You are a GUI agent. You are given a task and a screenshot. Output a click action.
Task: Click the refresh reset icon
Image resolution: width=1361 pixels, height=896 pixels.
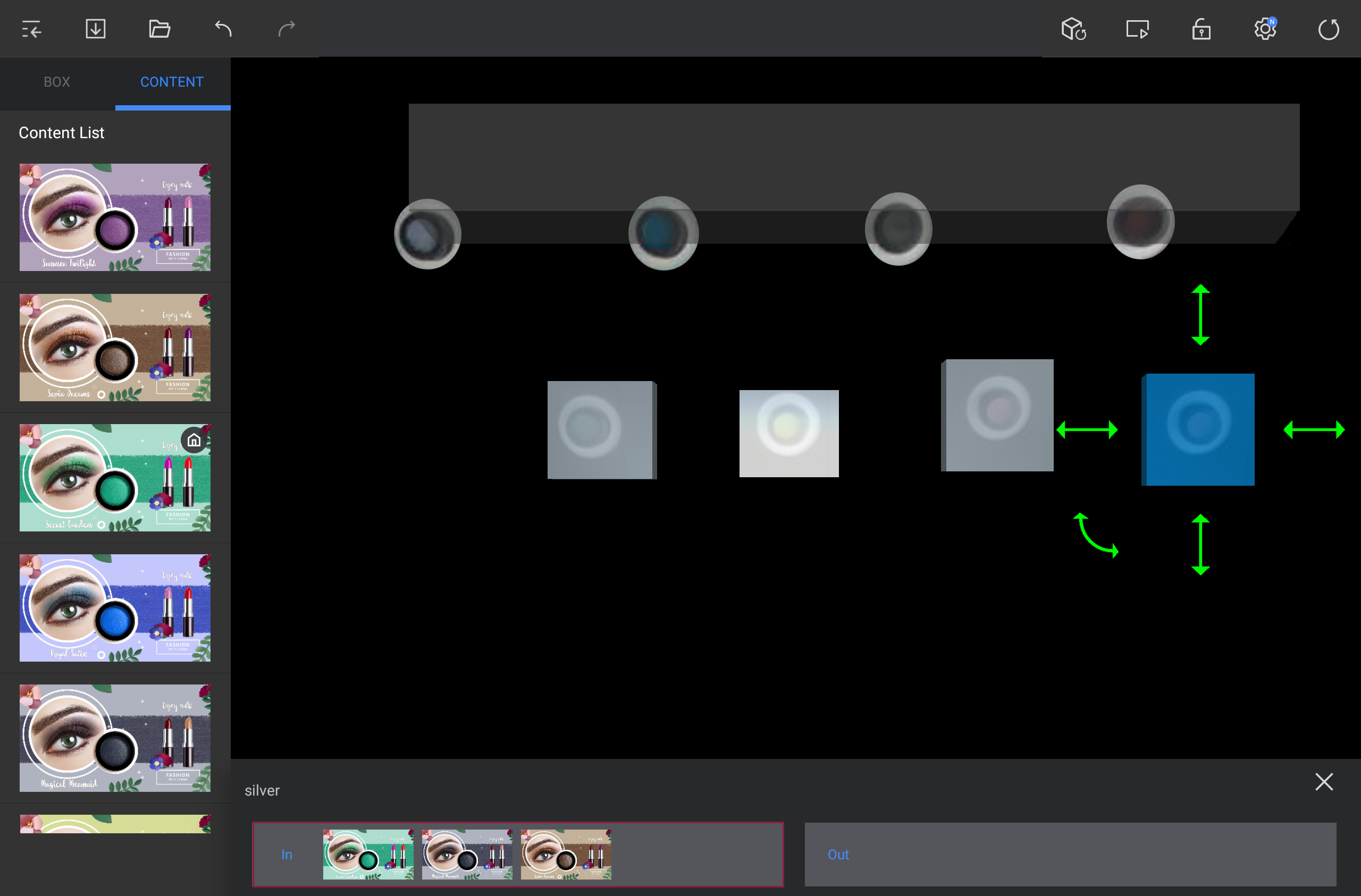click(x=1329, y=29)
